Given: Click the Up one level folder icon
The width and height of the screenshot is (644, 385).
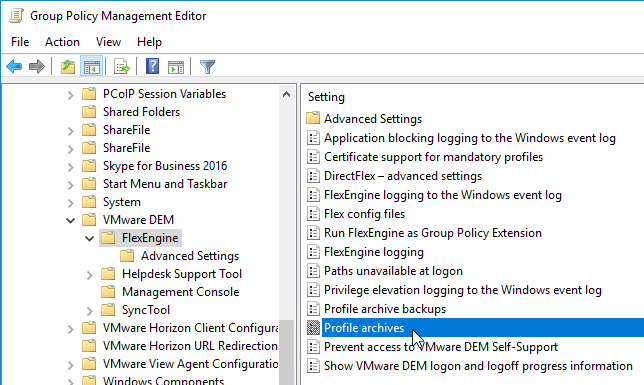Looking at the screenshot, I should 68,66.
